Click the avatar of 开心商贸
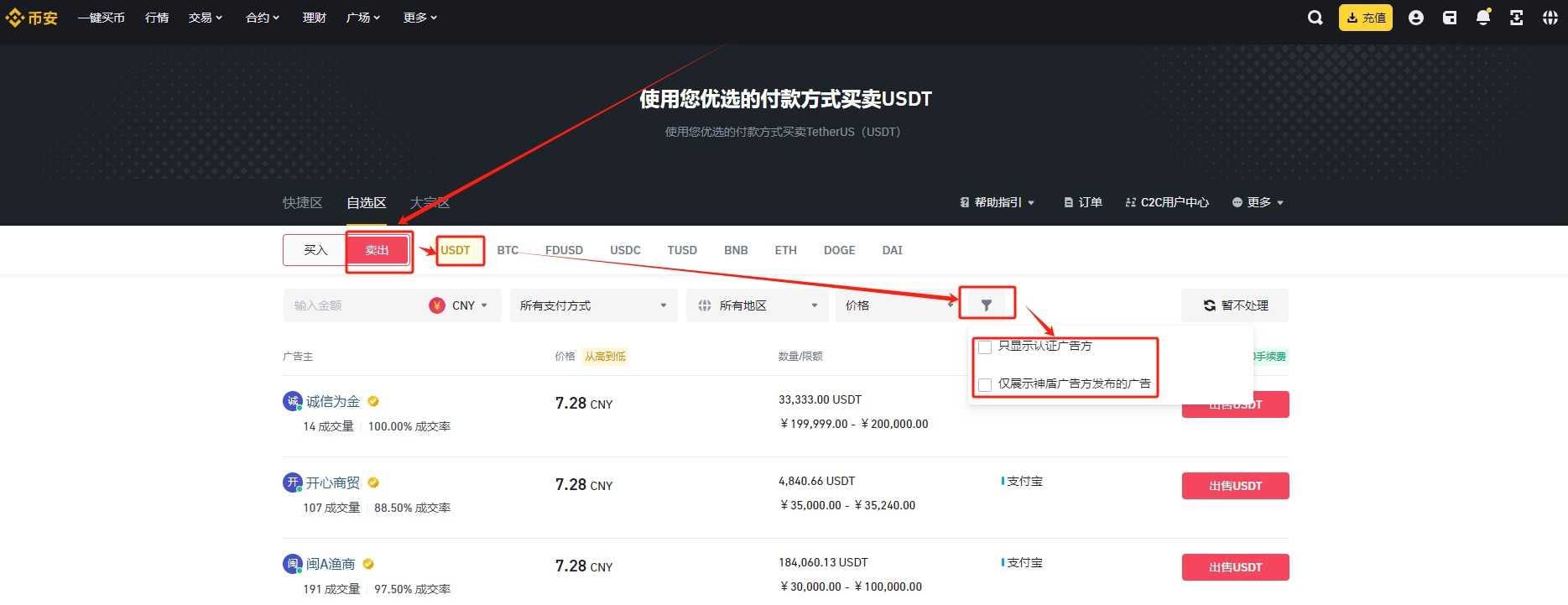This screenshot has height=605, width=1568. 292,482
